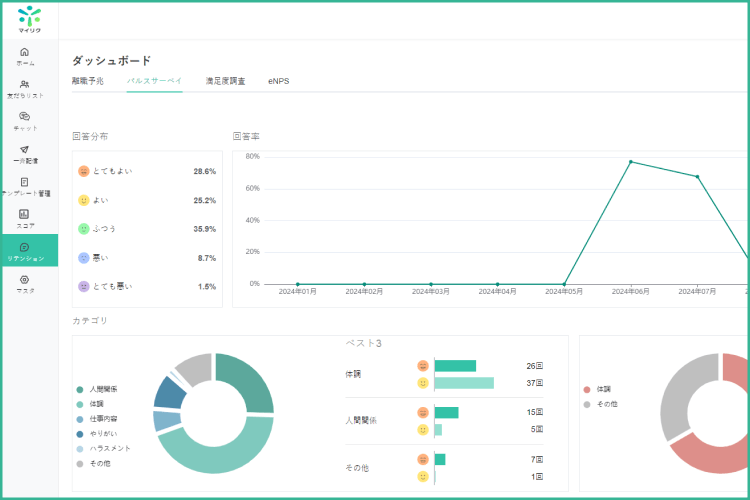Click the dark green donut segment in カテゴリ chart
Viewport: 750px width, 500px height.
(251, 380)
